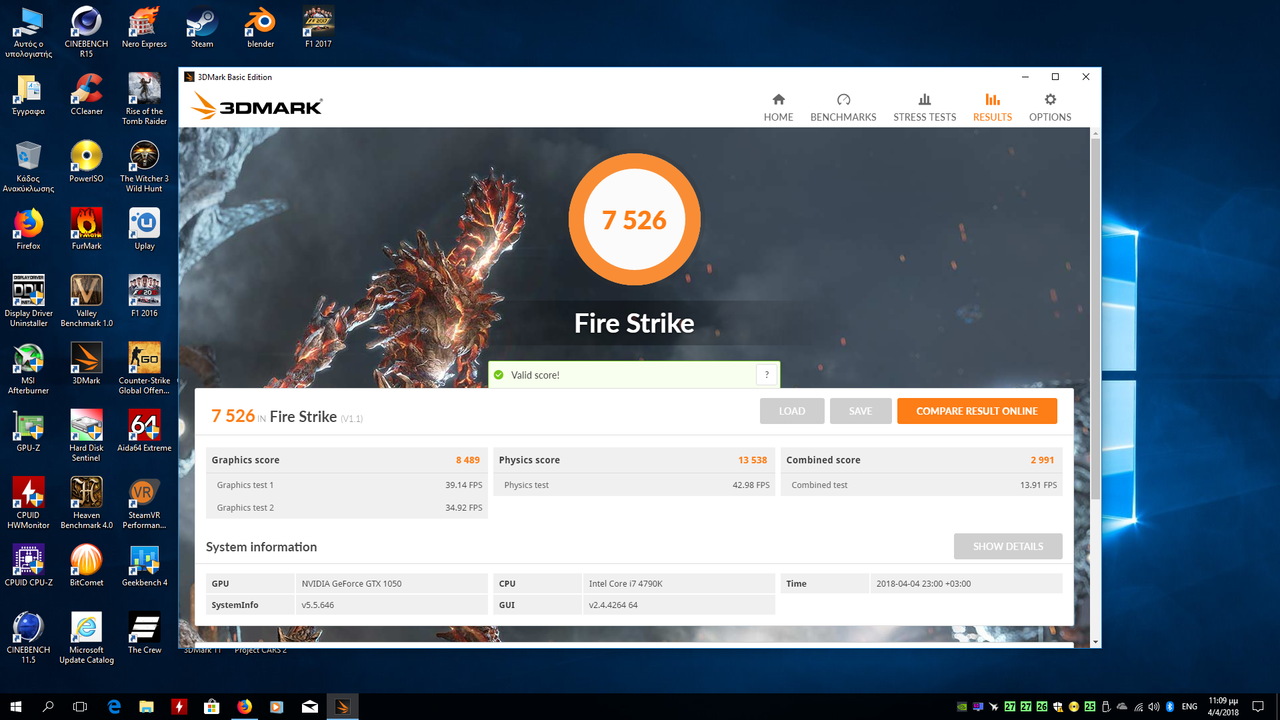Select Rise of the Tomb Raider icon
1280x720 pixels.
pyautogui.click(x=144, y=99)
